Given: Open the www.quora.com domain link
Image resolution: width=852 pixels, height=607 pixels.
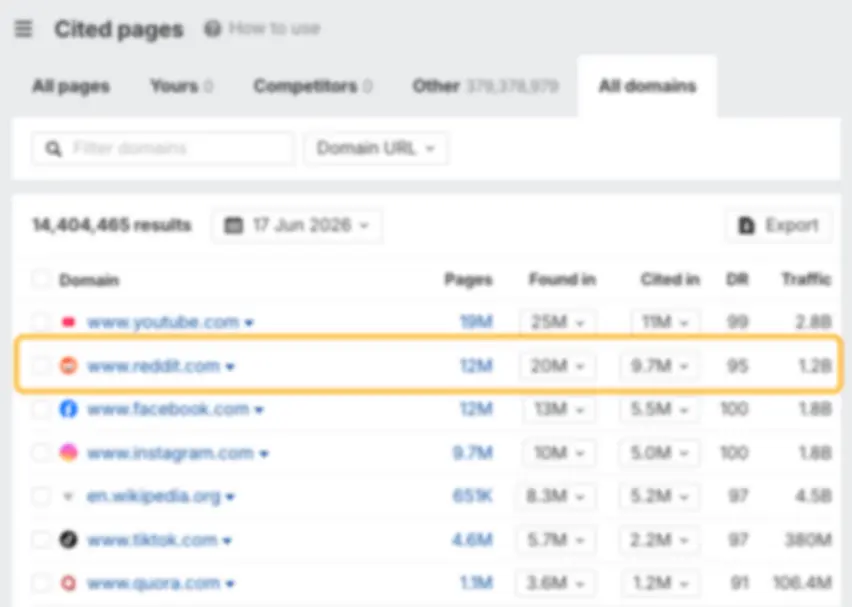Looking at the screenshot, I should 154,583.
